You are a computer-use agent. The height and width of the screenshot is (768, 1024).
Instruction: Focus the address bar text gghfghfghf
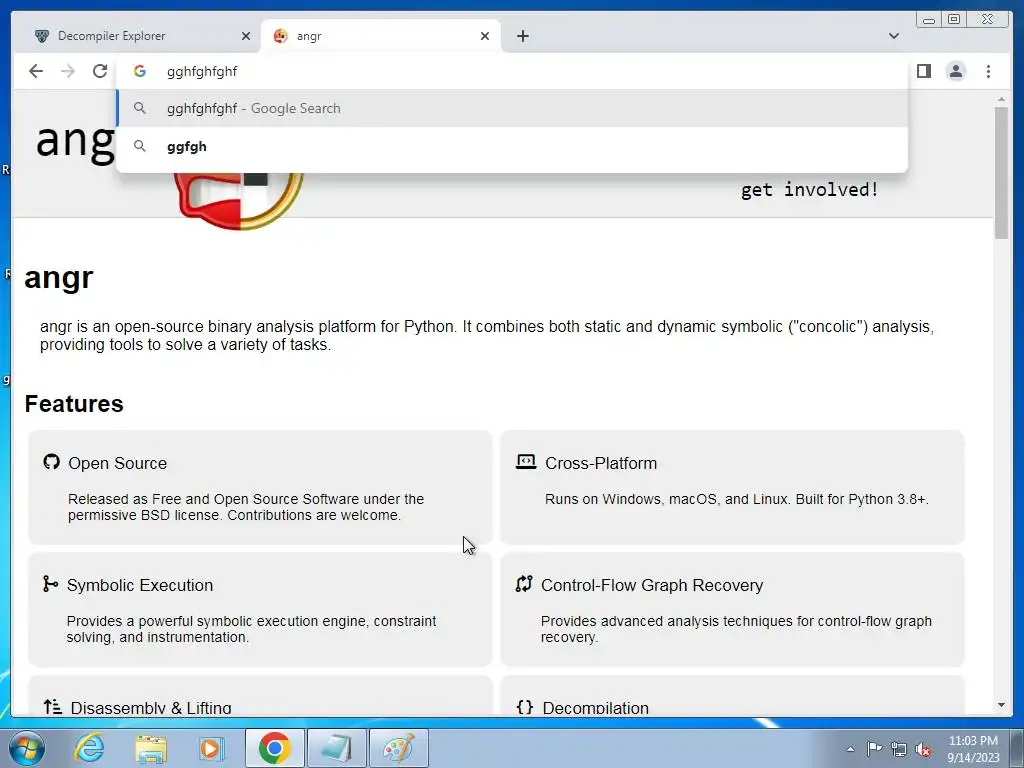(202, 72)
